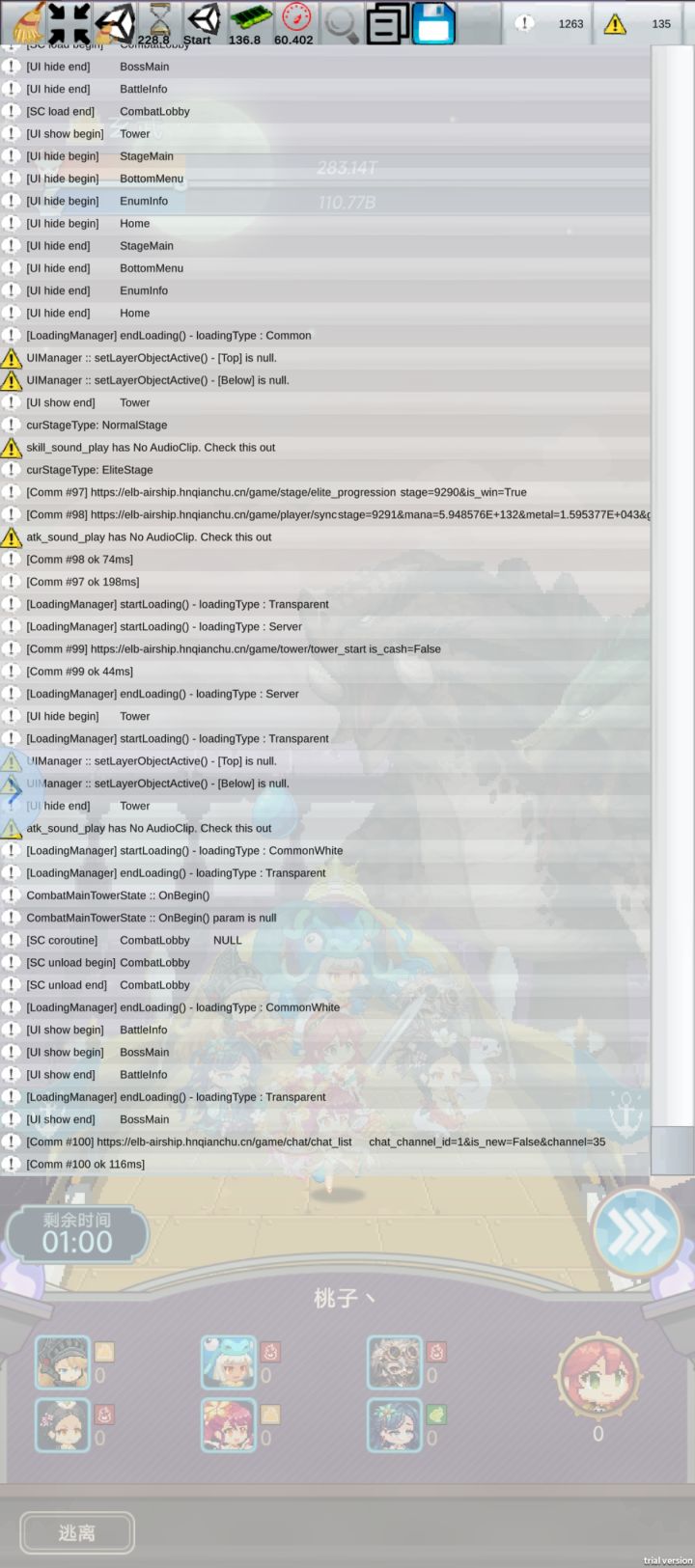Screen dimensions: 695x1568
Task: Click red element badge beside goggles hero
Action: click(x=436, y=1351)
